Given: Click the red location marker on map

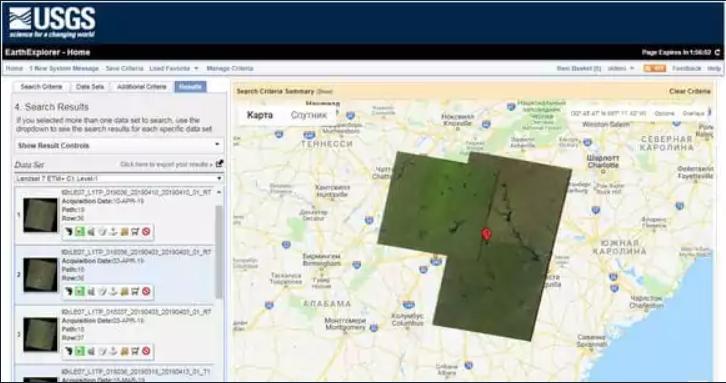Looking at the screenshot, I should (486, 234).
